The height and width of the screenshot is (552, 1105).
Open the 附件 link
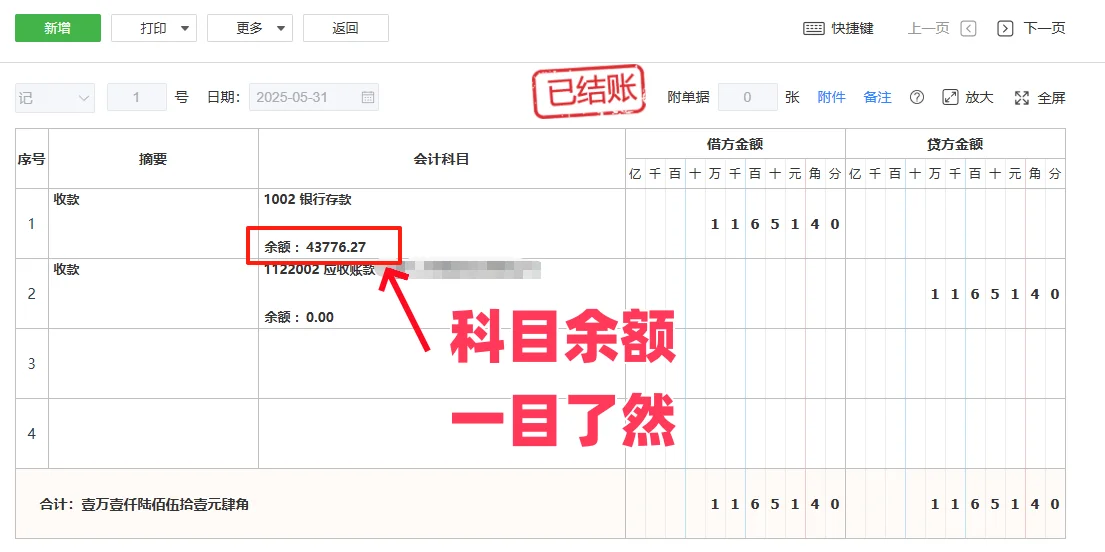pos(832,97)
